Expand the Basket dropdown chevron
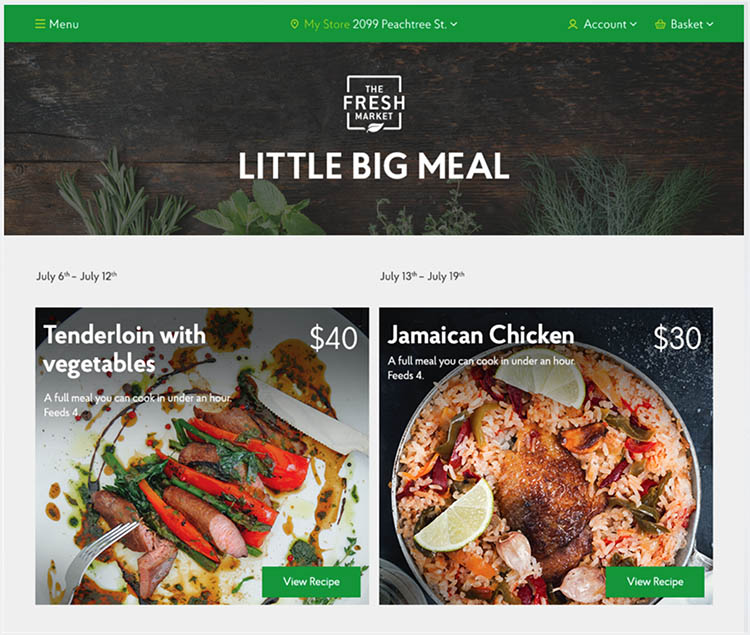Screen dimensions: 750x635 coord(710,24)
